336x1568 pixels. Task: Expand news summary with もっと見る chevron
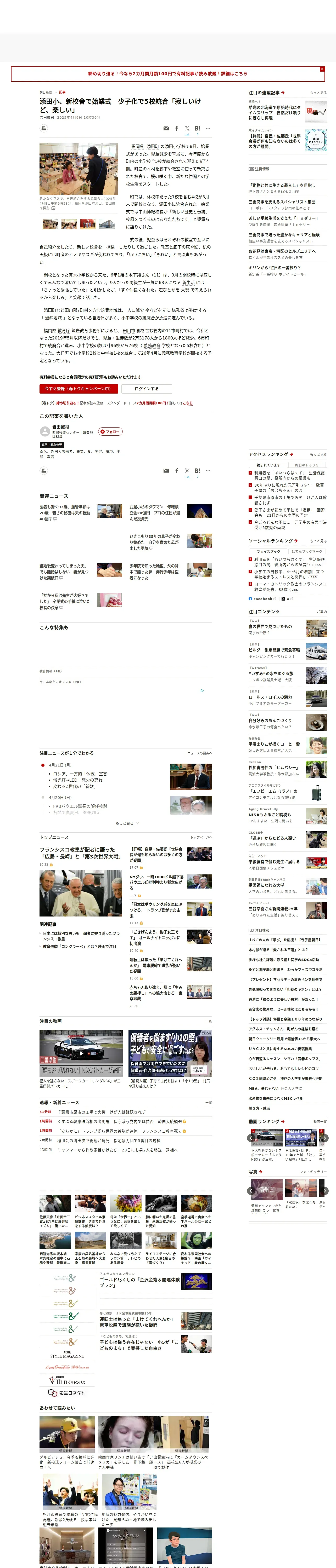[x=127, y=823]
